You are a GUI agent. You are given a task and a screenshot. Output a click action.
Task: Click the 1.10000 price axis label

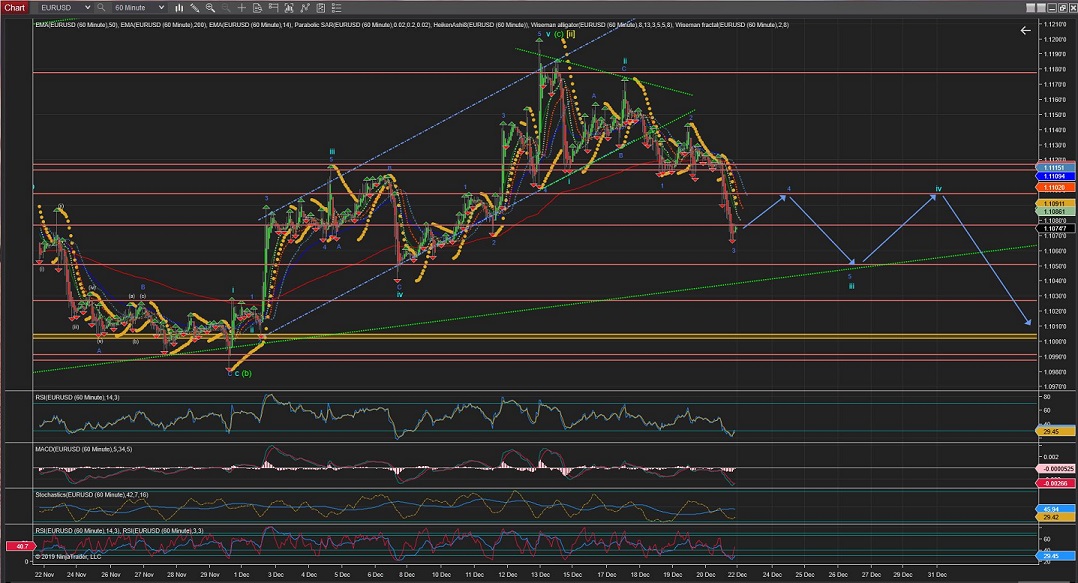pos(1055,342)
